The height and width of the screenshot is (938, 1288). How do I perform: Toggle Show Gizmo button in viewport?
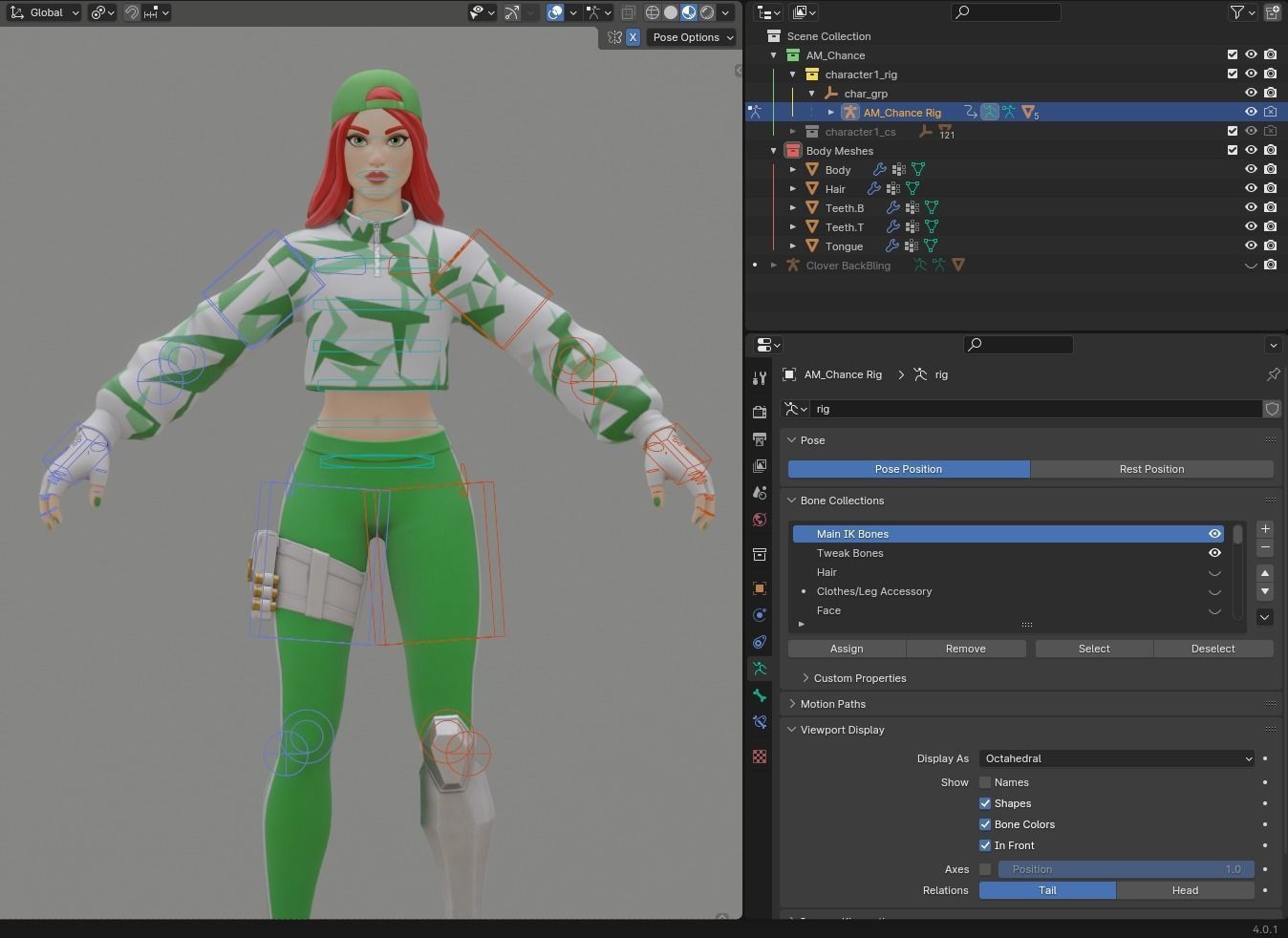coord(513,12)
